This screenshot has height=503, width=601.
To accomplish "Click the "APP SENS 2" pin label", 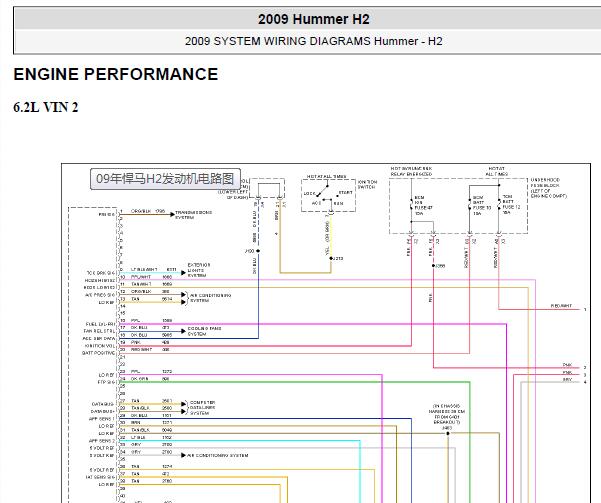I will click(102, 441).
